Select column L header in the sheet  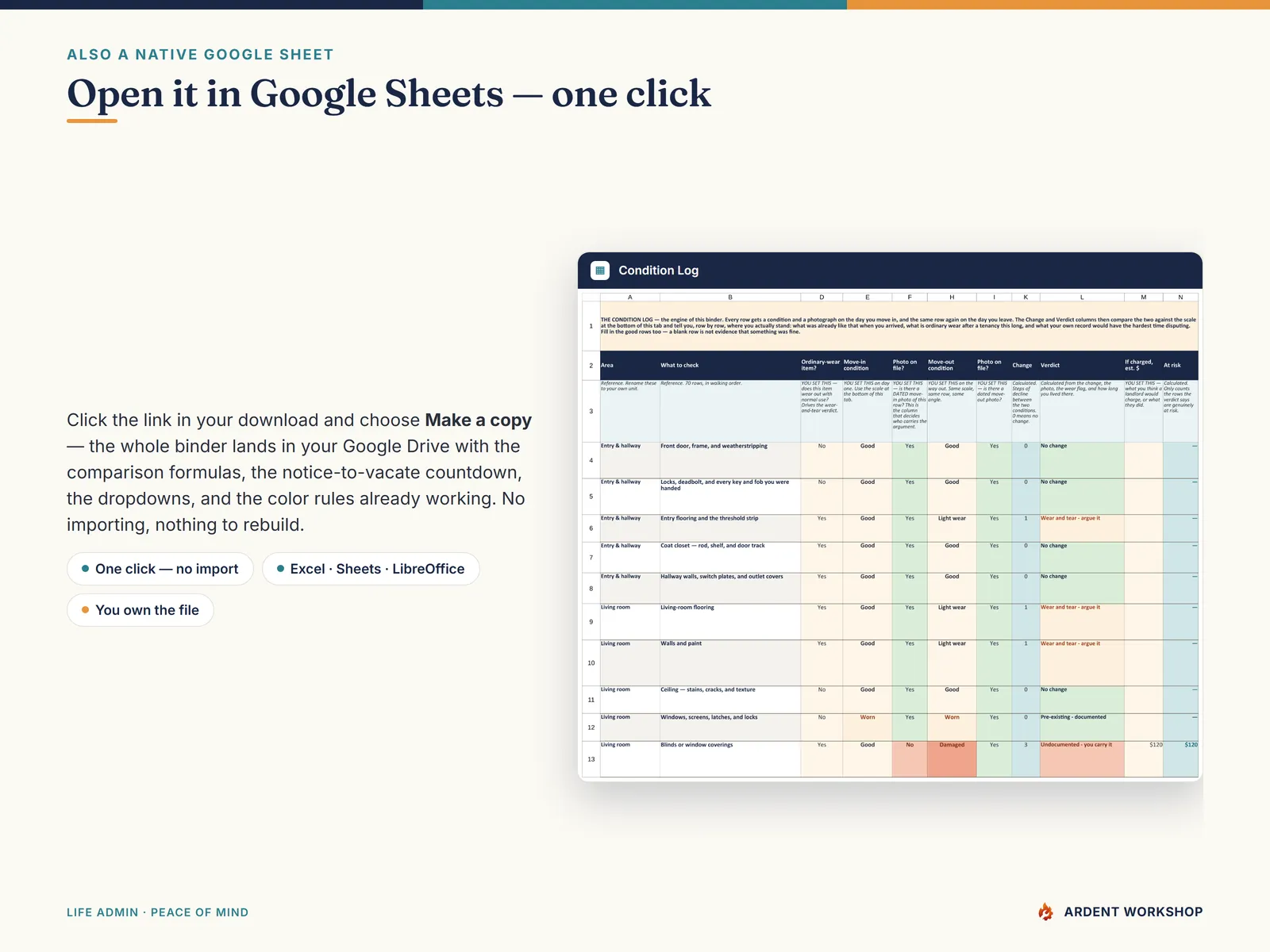(1082, 297)
